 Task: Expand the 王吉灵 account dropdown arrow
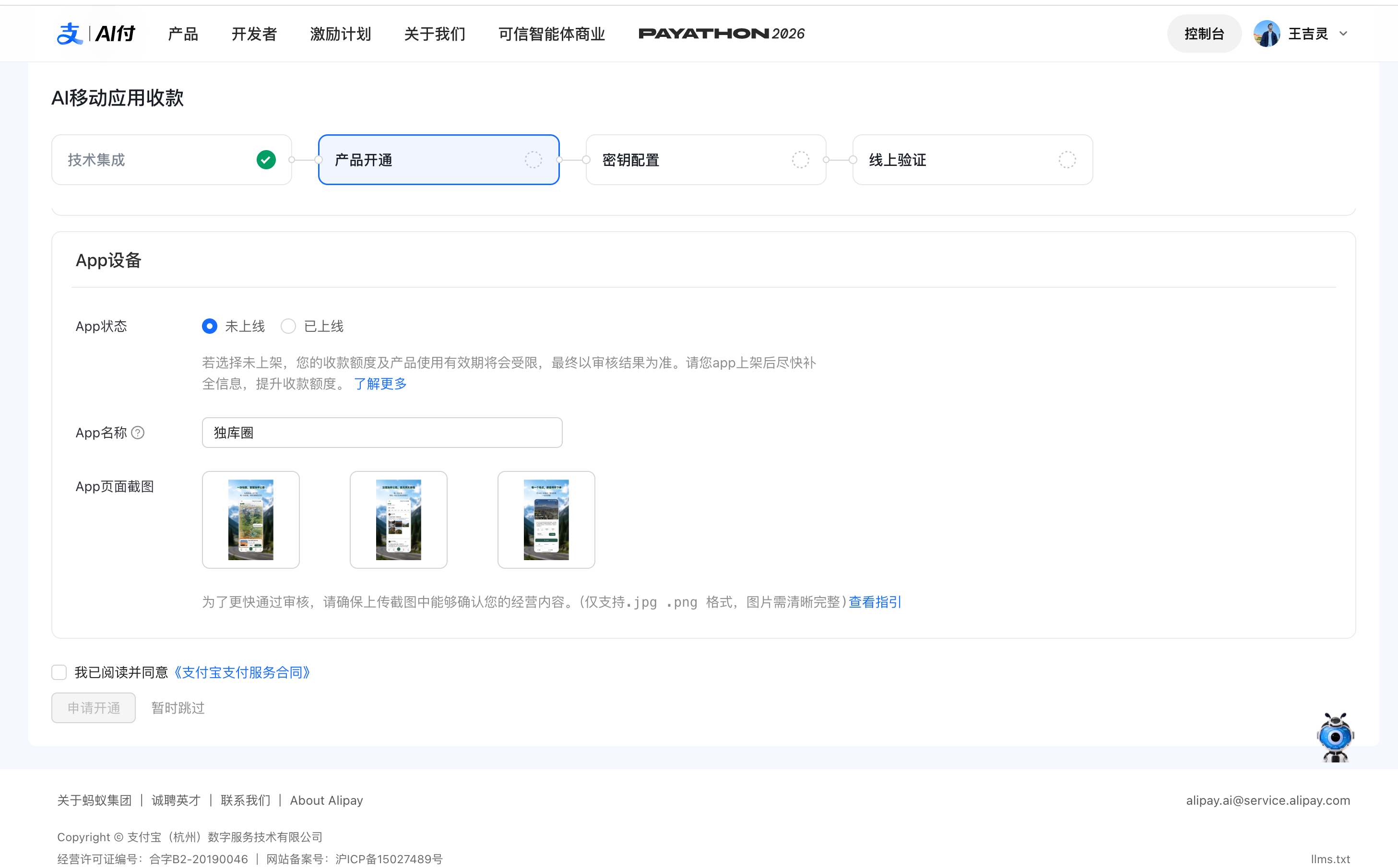[1343, 34]
